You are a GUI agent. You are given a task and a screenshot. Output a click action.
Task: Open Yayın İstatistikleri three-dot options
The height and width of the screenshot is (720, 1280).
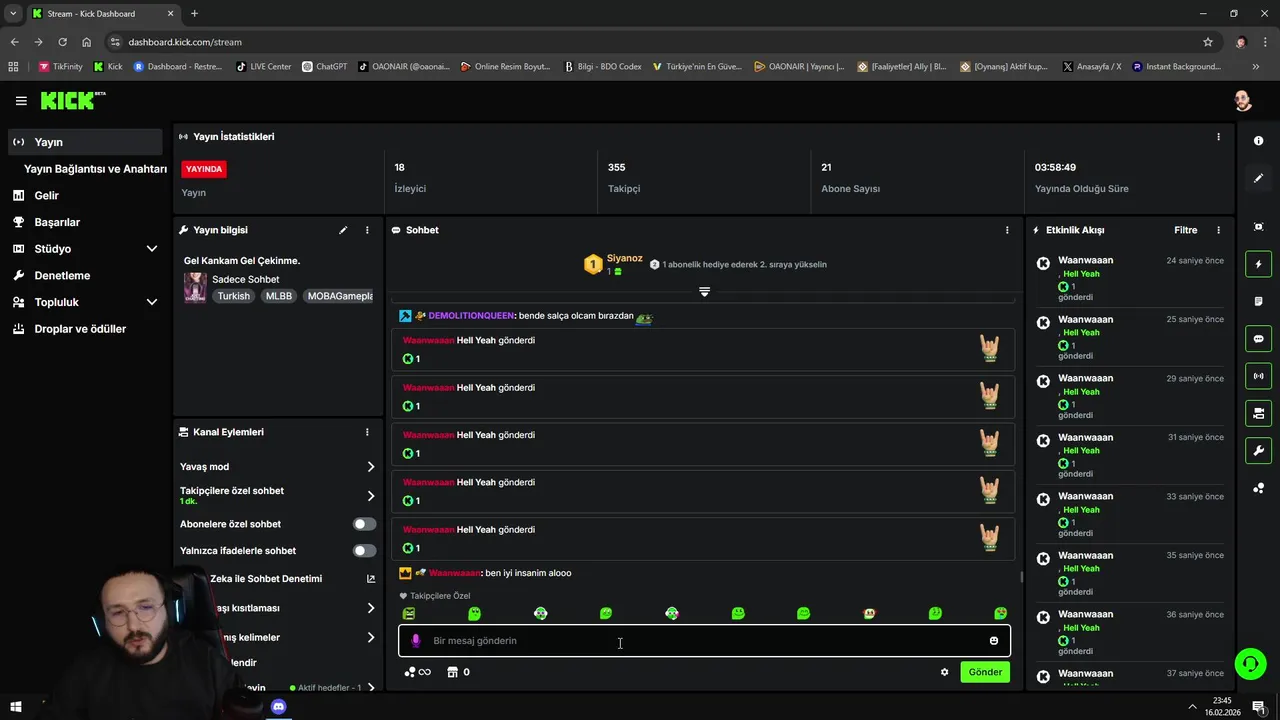coord(1218,137)
